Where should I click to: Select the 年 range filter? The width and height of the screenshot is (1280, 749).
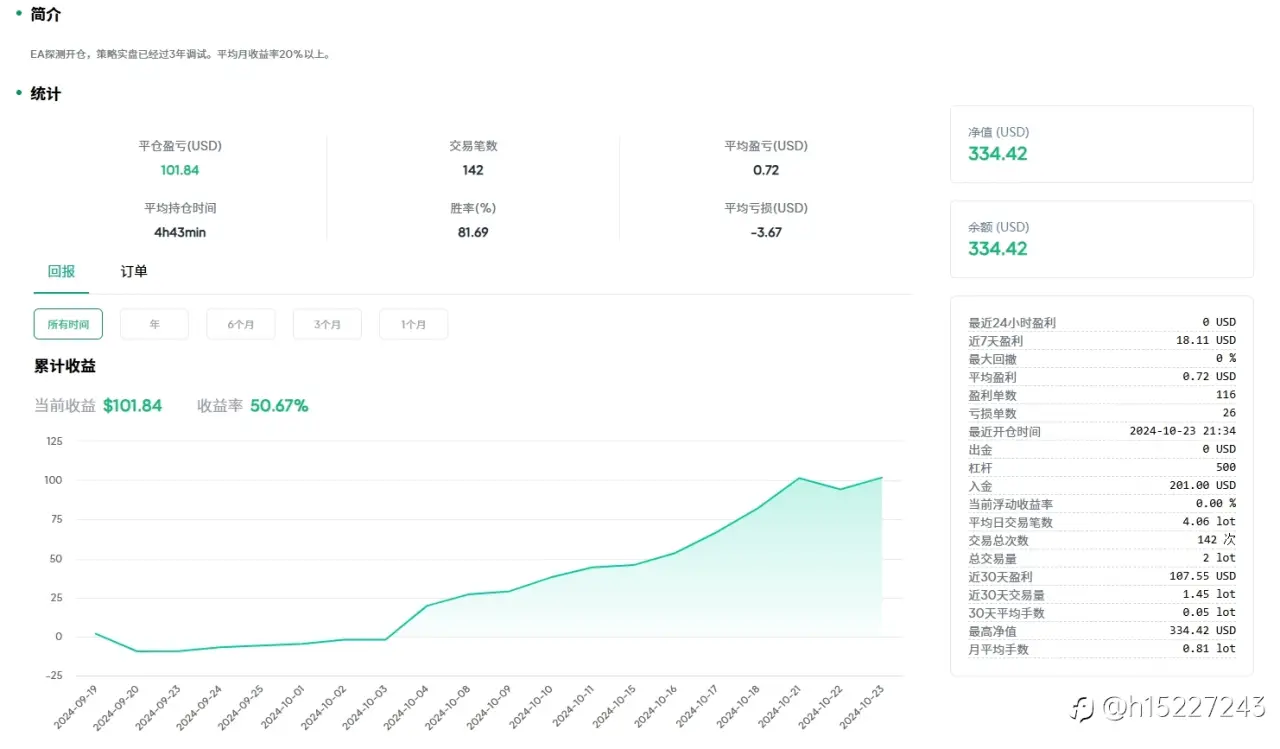point(154,324)
